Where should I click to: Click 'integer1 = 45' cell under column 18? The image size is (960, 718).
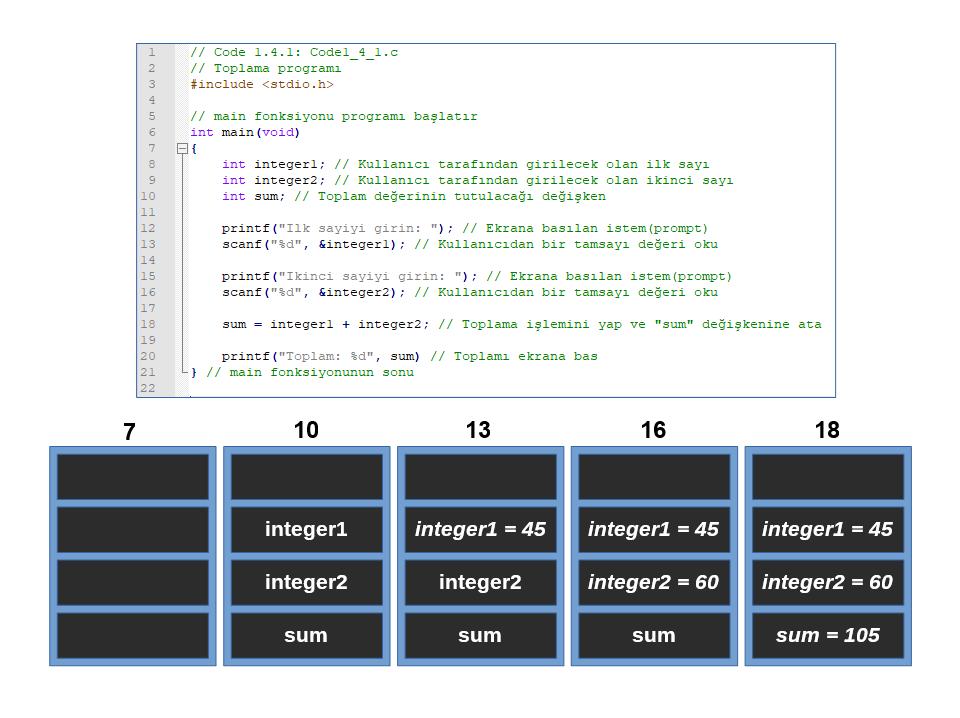828,529
